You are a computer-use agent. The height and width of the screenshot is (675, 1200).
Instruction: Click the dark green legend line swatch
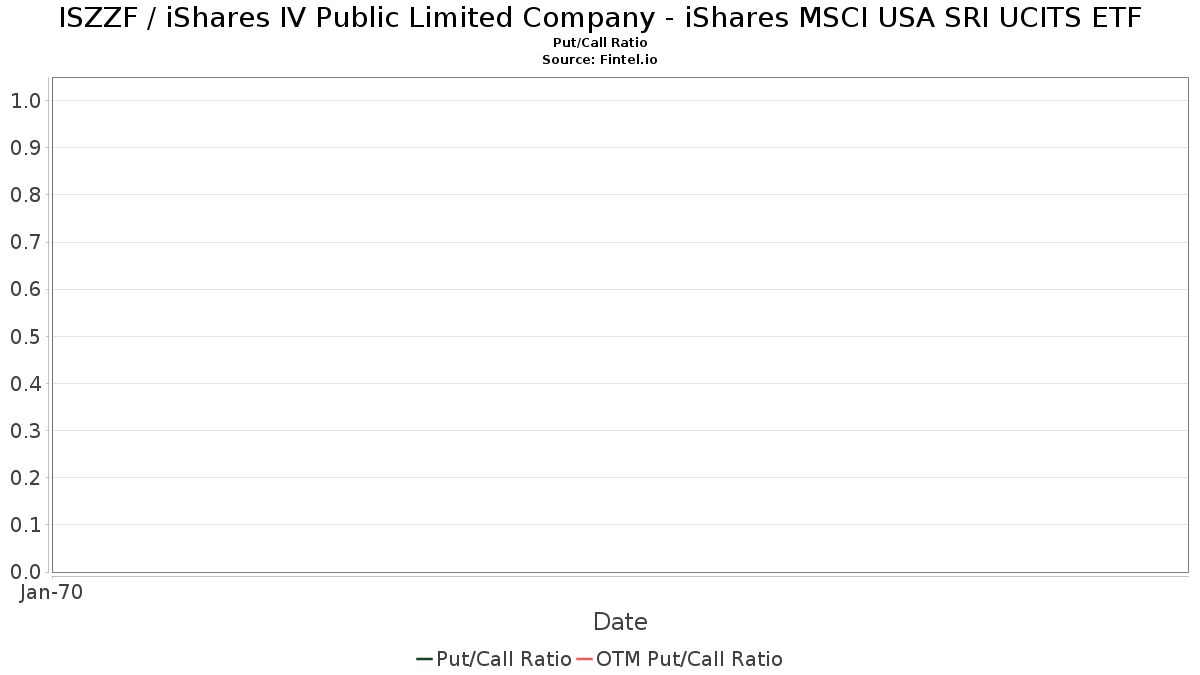424,659
